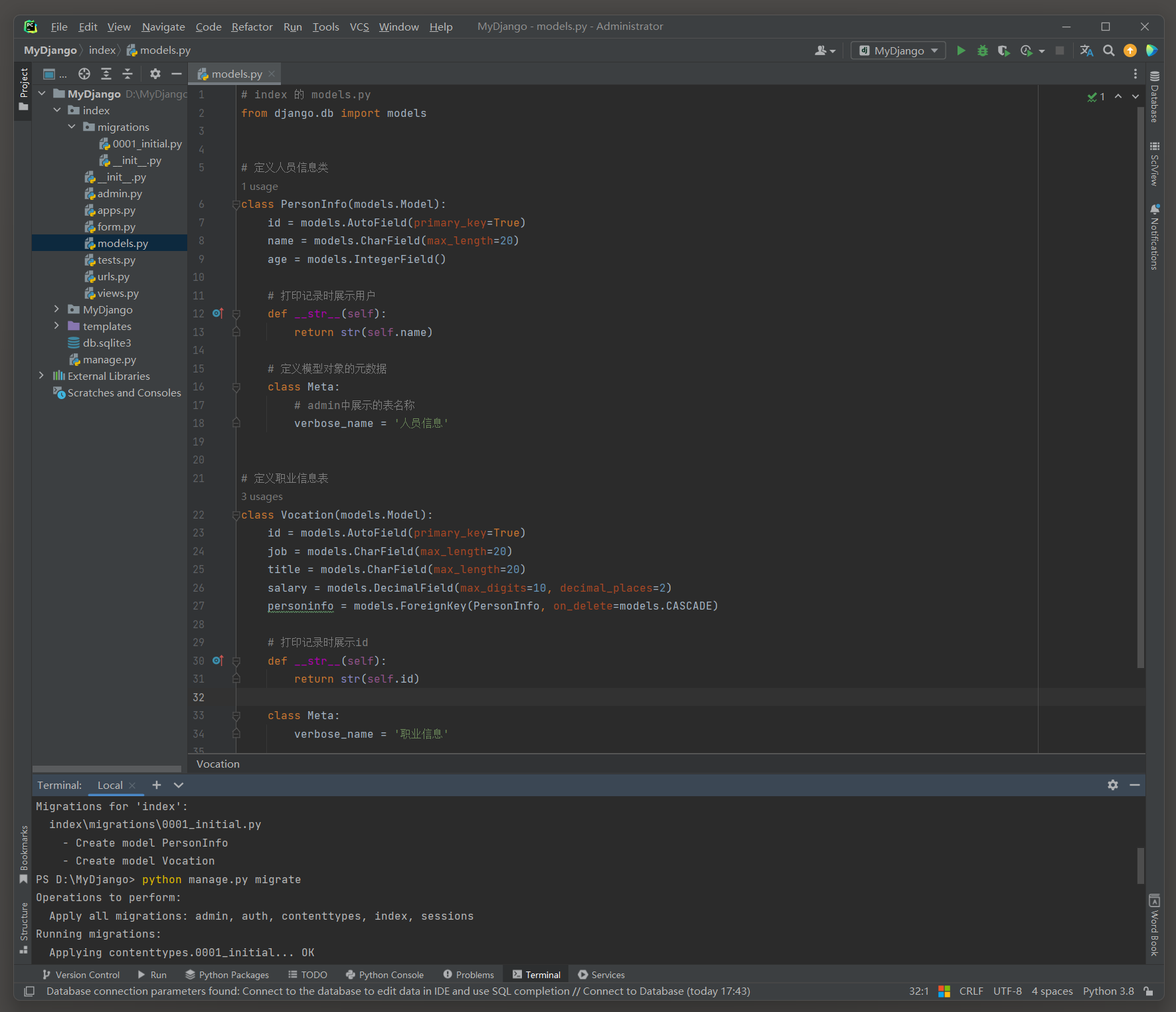Close the models.py editor tab
Image resolution: width=1176 pixels, height=1012 pixels.
point(272,74)
